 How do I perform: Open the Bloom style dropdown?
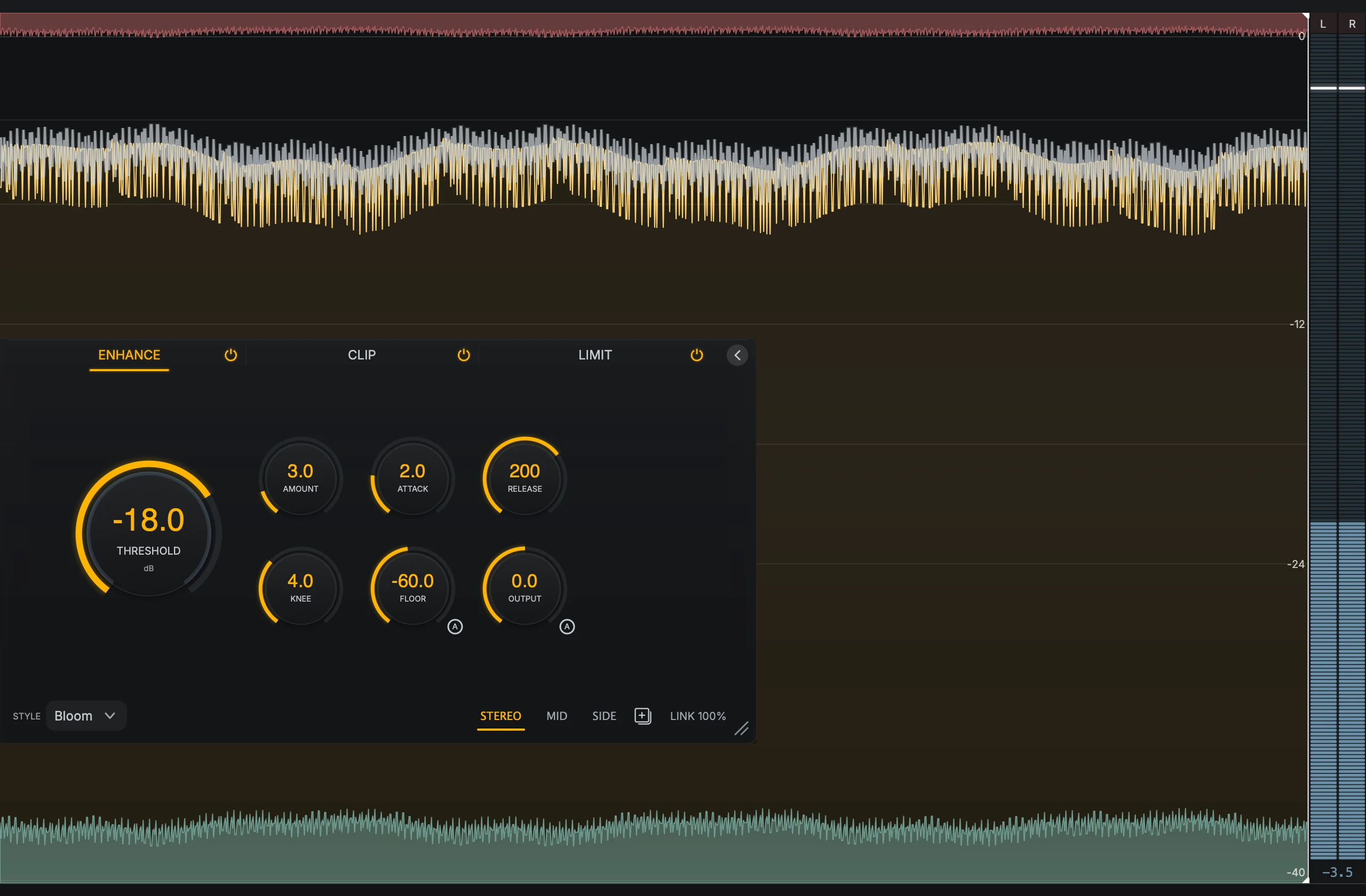(86, 716)
